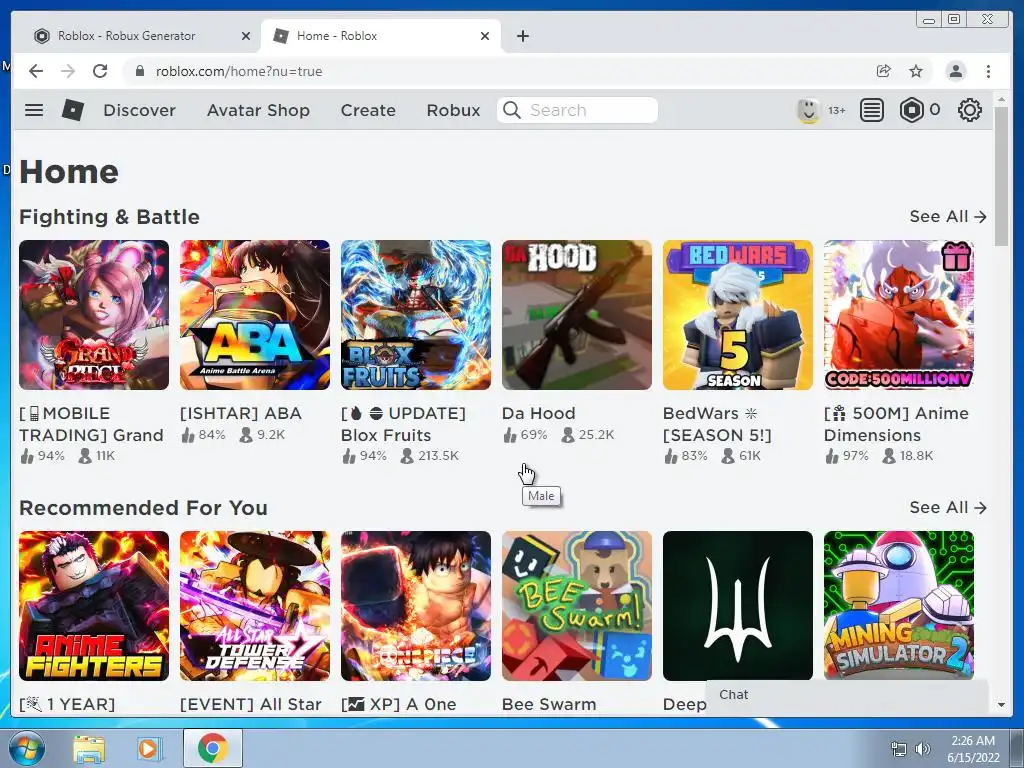
Task: Click the 13+ age label
Action: click(x=837, y=110)
